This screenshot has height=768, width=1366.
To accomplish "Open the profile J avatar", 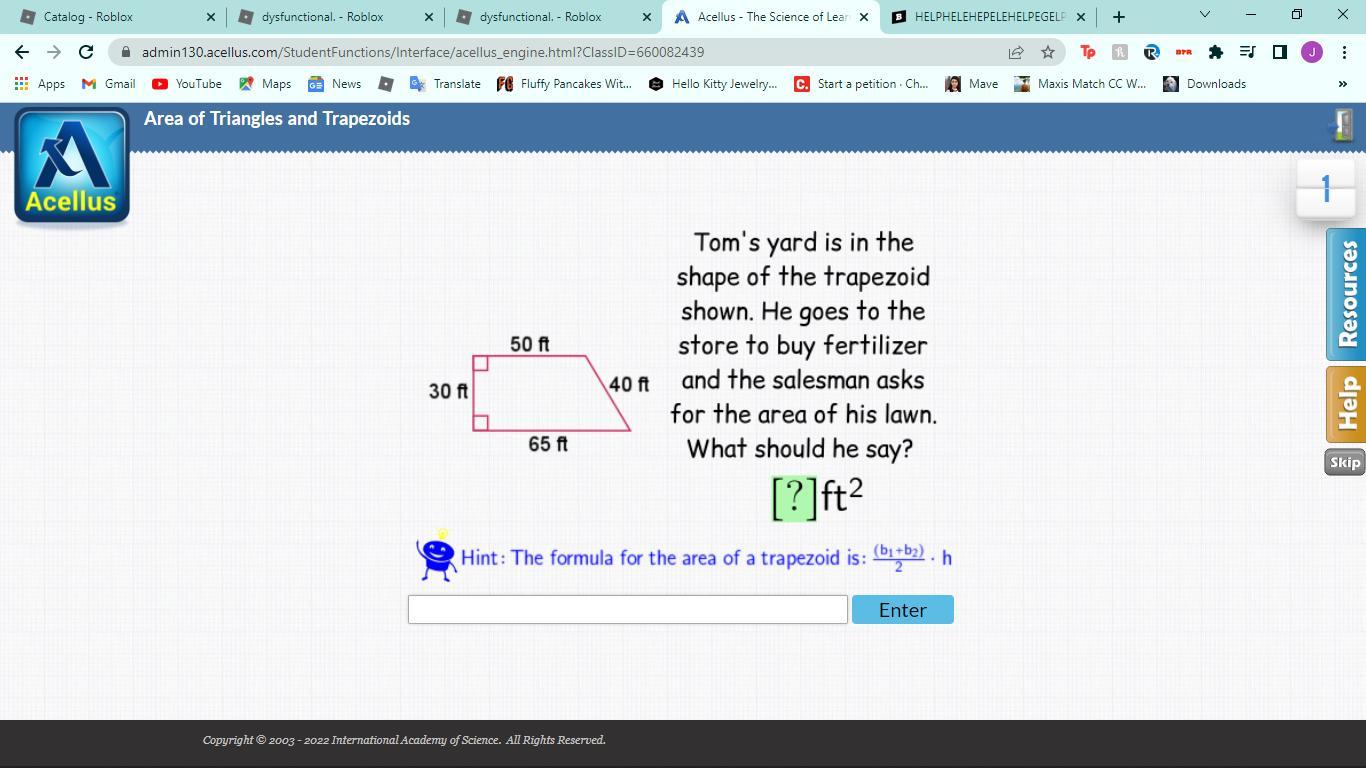I will (1312, 52).
